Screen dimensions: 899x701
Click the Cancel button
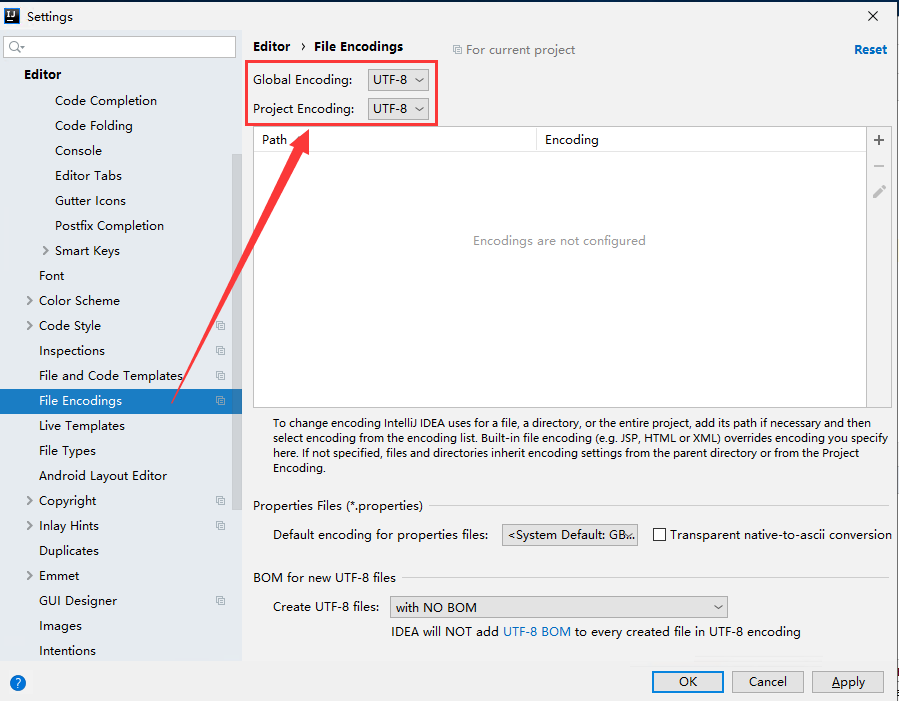click(767, 682)
